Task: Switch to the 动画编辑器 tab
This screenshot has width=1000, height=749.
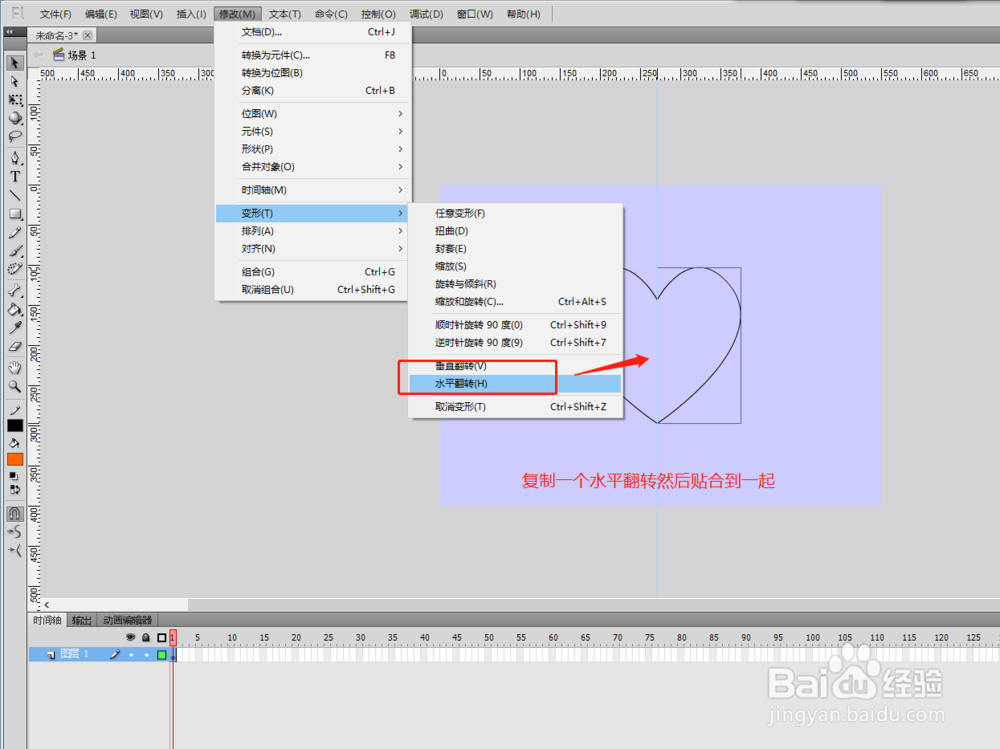Action: (x=128, y=620)
